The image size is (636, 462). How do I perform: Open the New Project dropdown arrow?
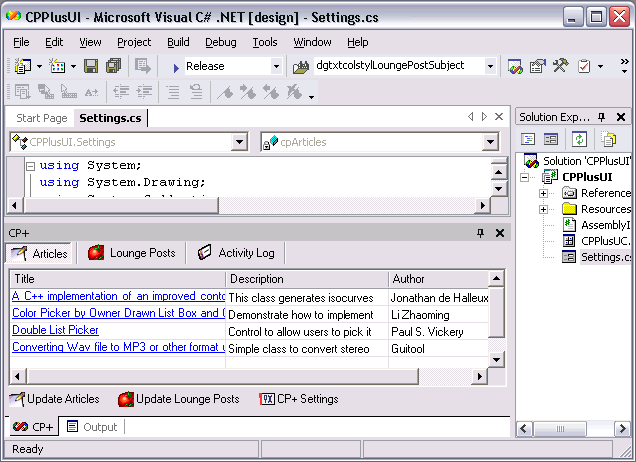click(x=39, y=66)
